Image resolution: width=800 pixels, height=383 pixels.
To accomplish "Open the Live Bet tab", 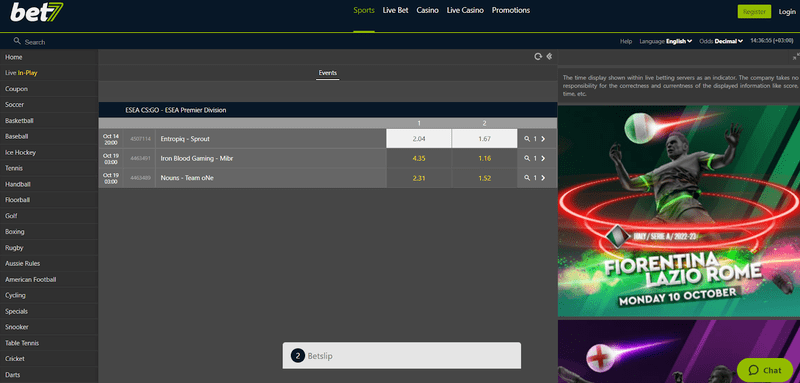I will pyautogui.click(x=395, y=10).
